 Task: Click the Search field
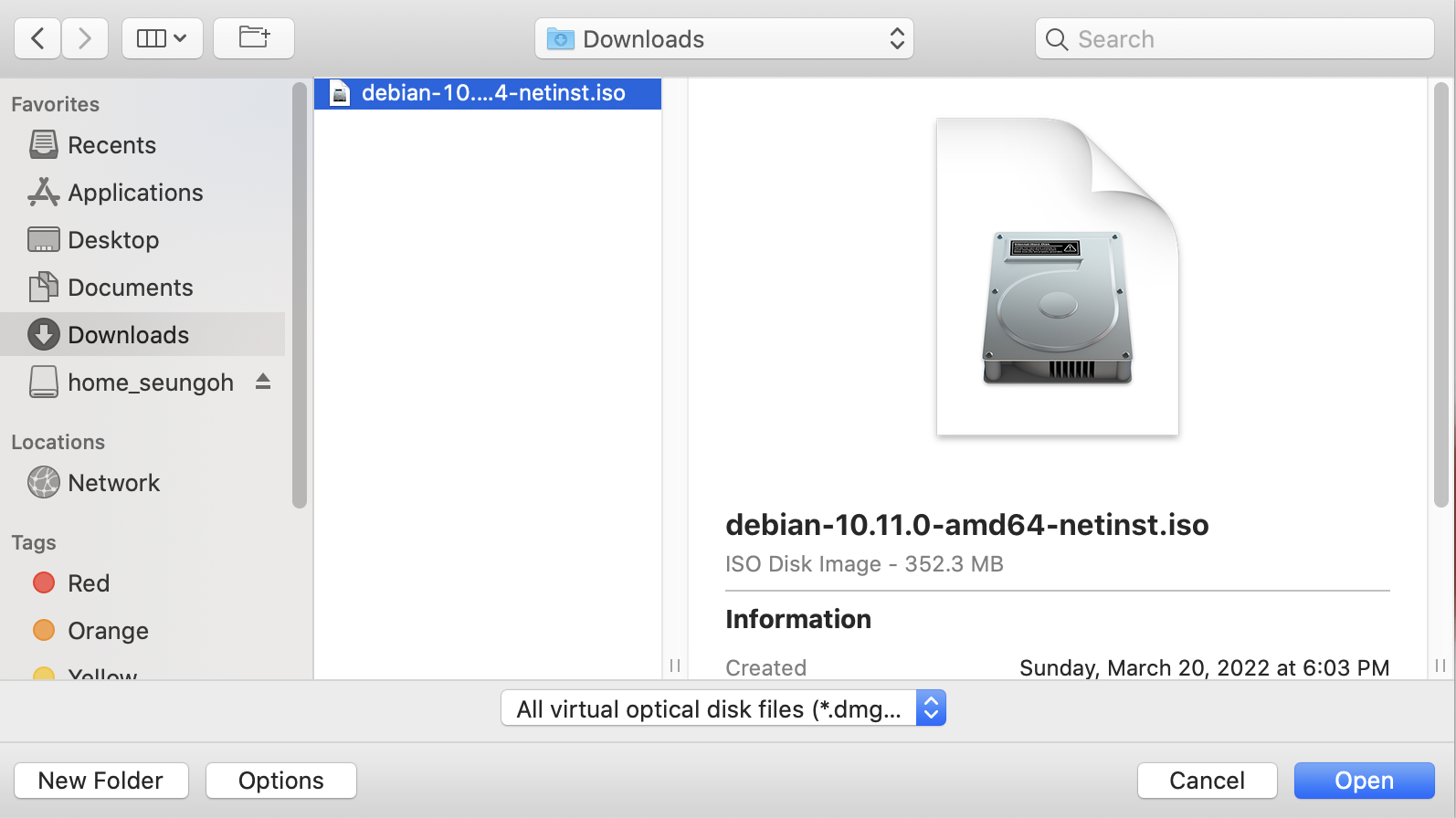[1235, 38]
